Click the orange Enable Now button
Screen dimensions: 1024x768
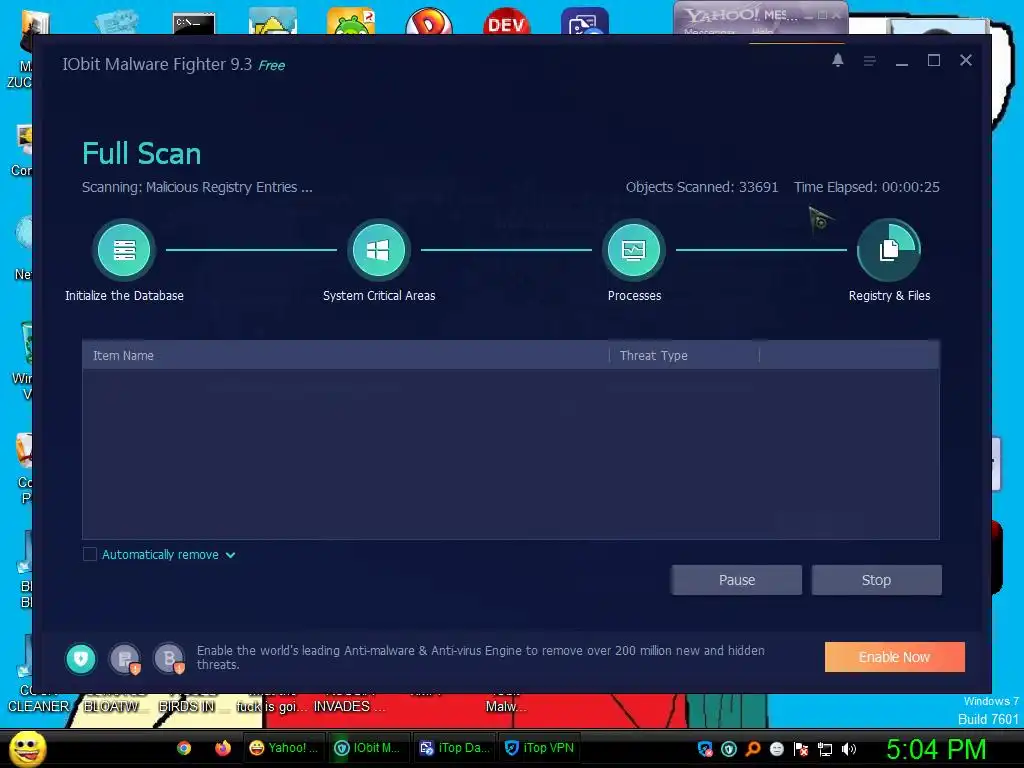(x=895, y=657)
